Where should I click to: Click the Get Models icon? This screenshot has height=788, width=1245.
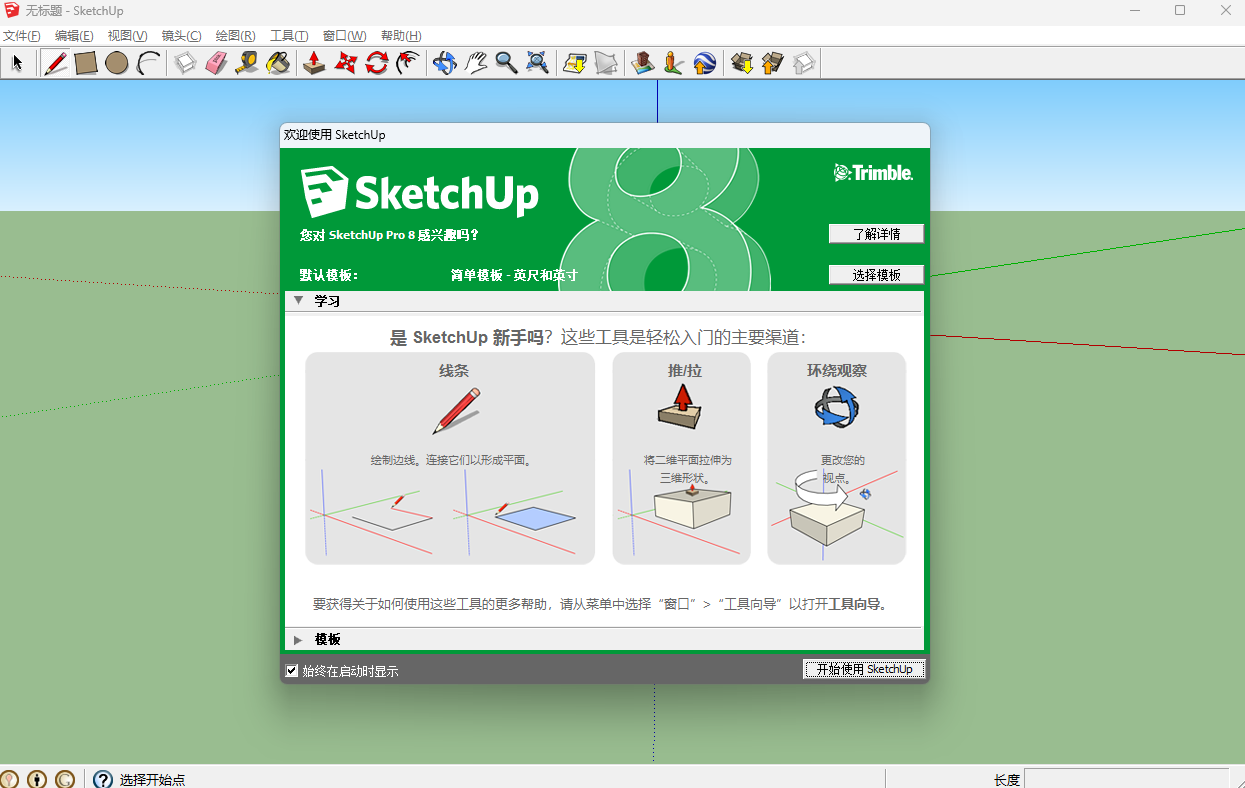[741, 63]
